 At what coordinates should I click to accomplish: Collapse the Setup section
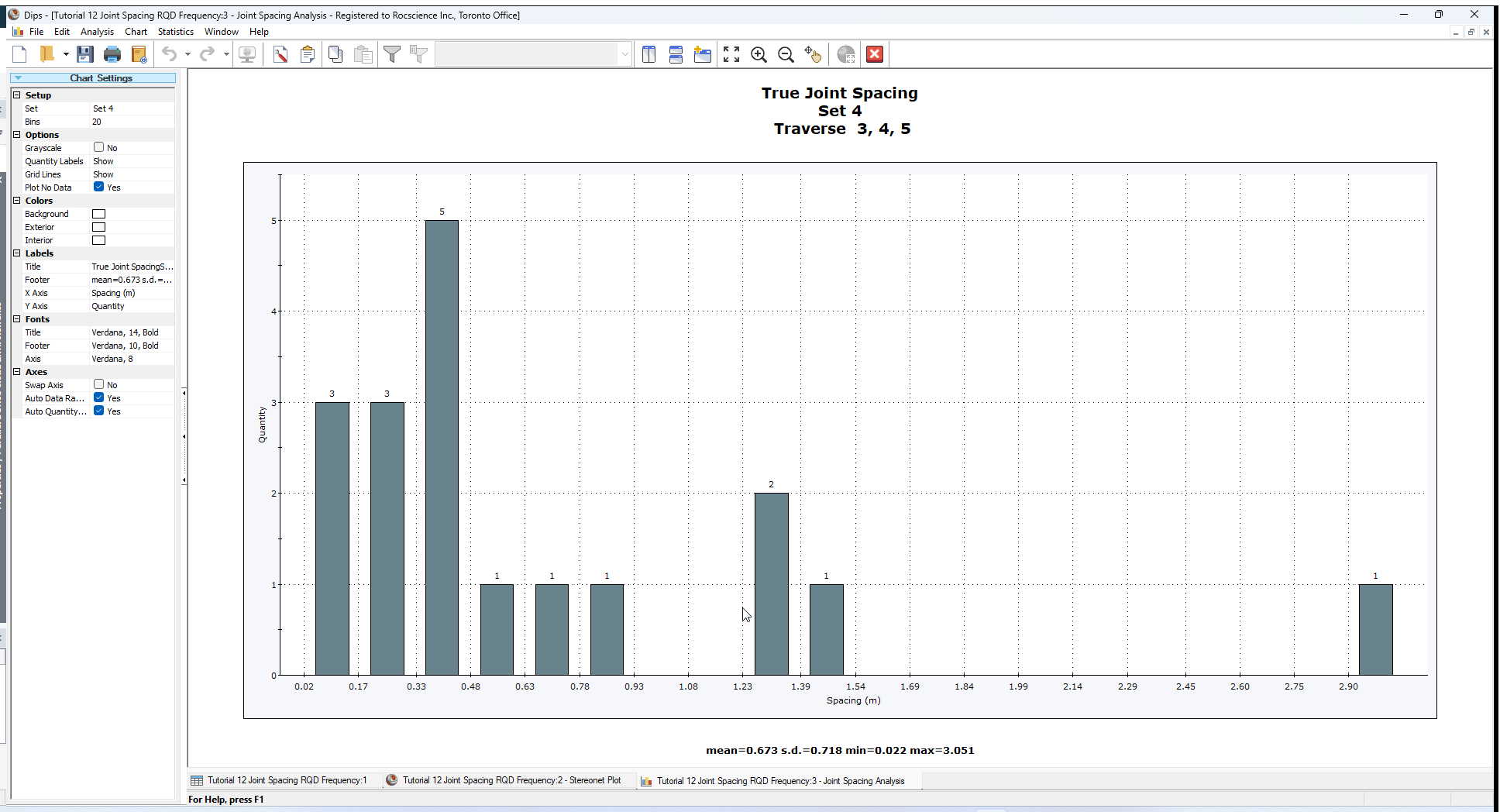(17, 95)
